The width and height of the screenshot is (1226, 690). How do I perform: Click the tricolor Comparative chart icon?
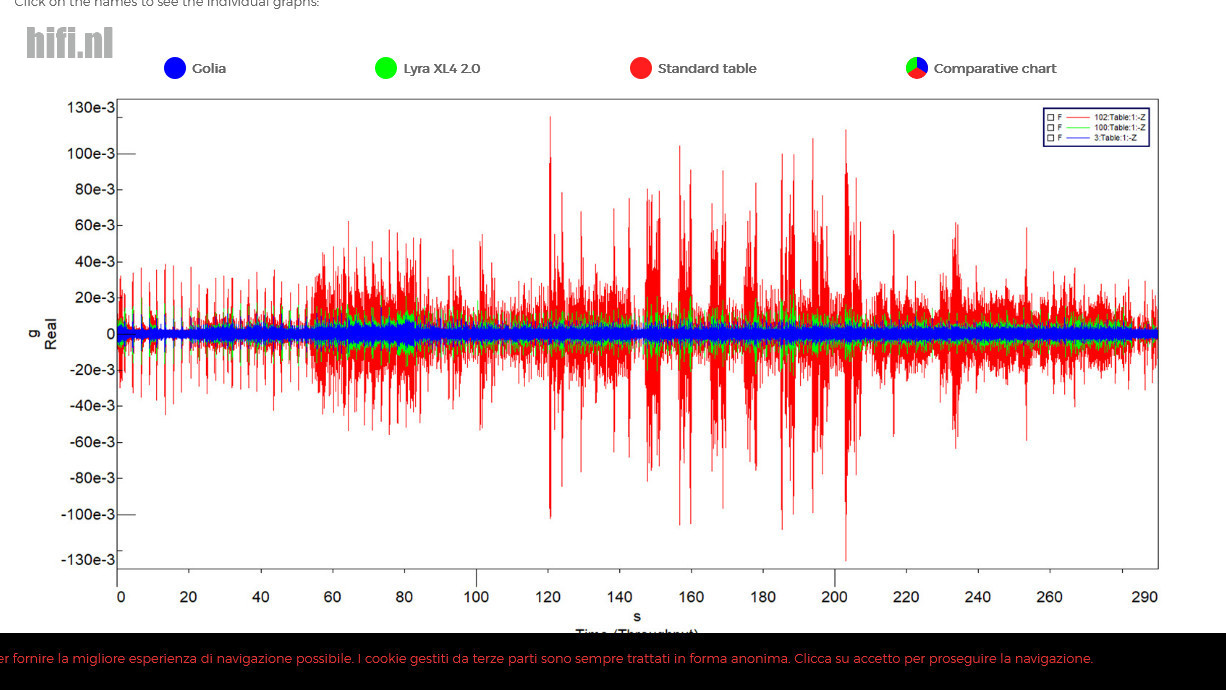coord(917,68)
